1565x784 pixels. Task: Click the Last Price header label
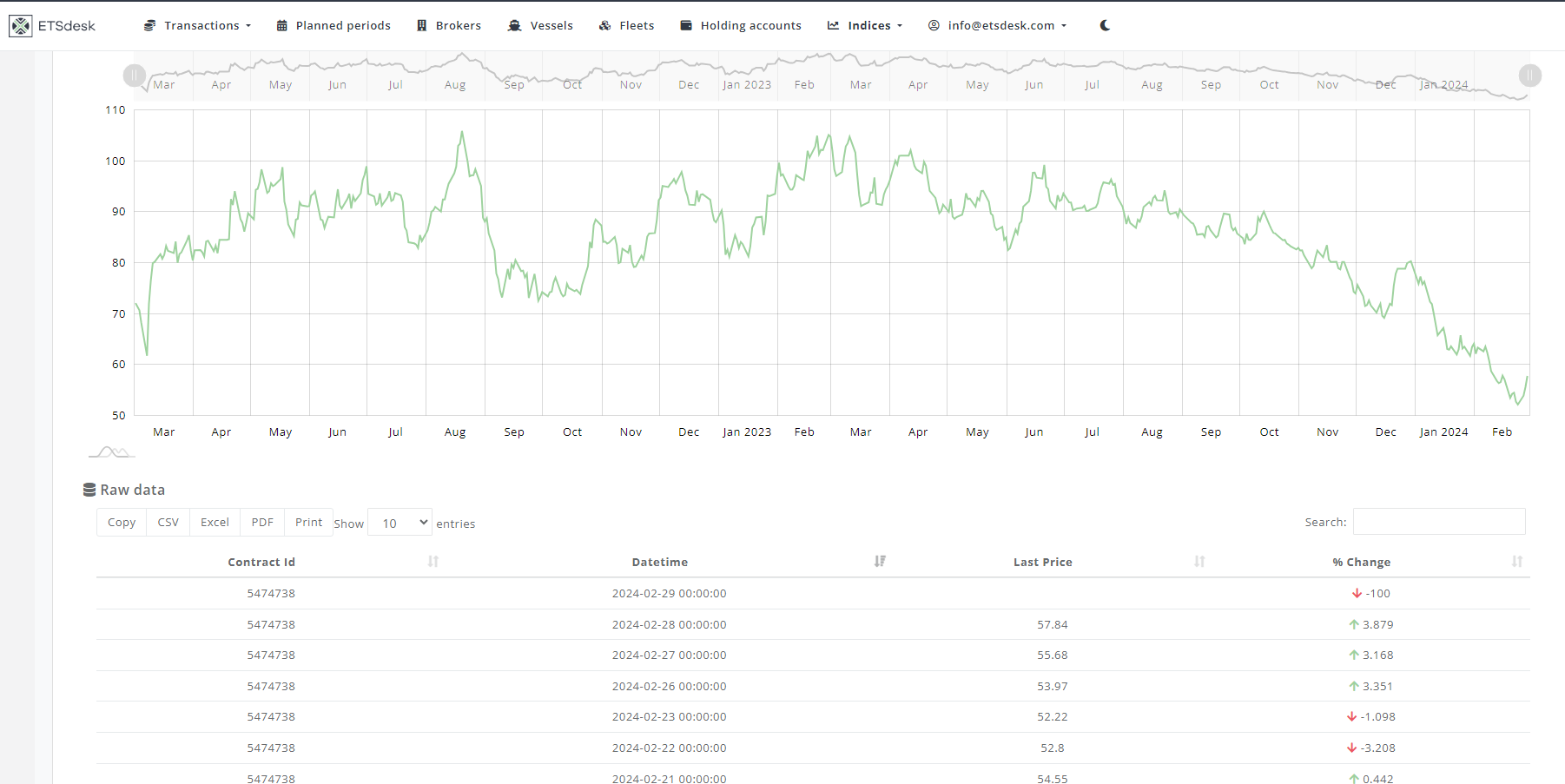1043,562
